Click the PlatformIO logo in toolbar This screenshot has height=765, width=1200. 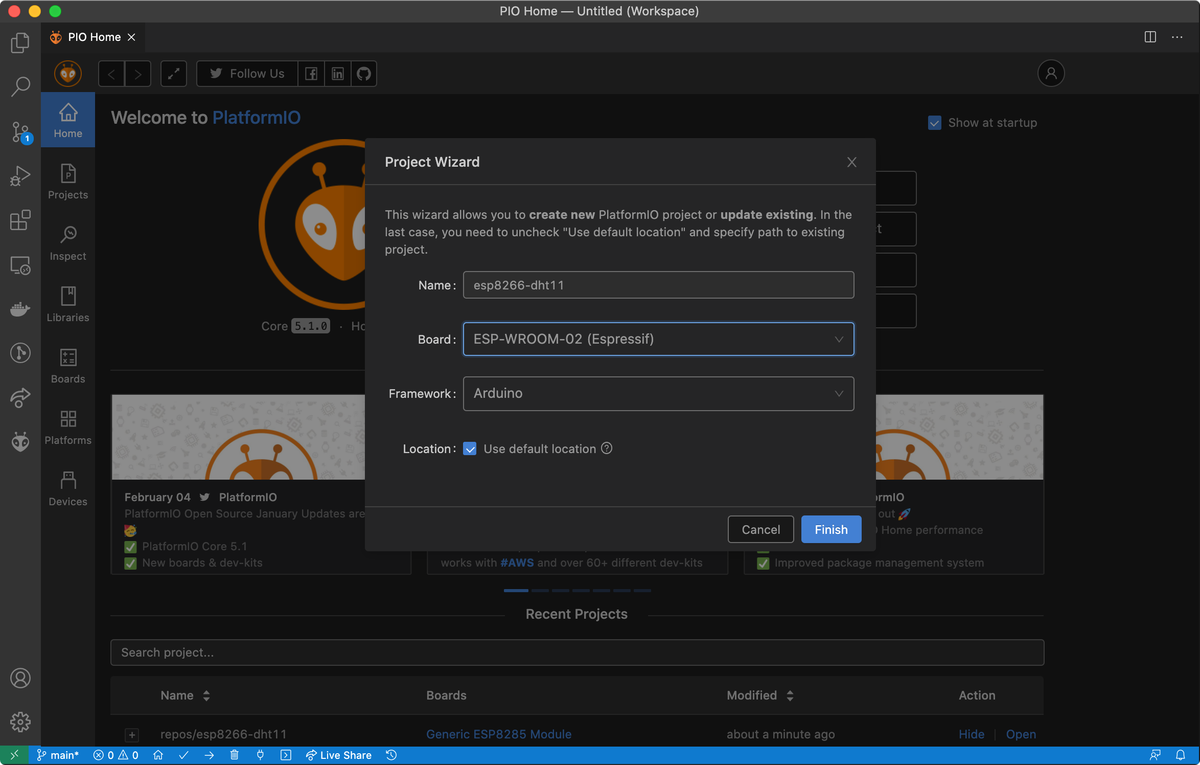[68, 73]
